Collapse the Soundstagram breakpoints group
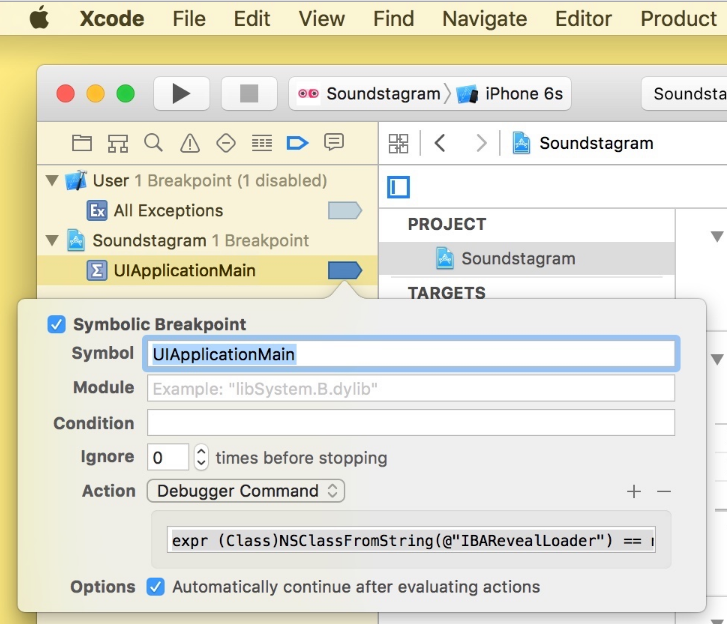Screen dimensions: 727x624 (52, 241)
